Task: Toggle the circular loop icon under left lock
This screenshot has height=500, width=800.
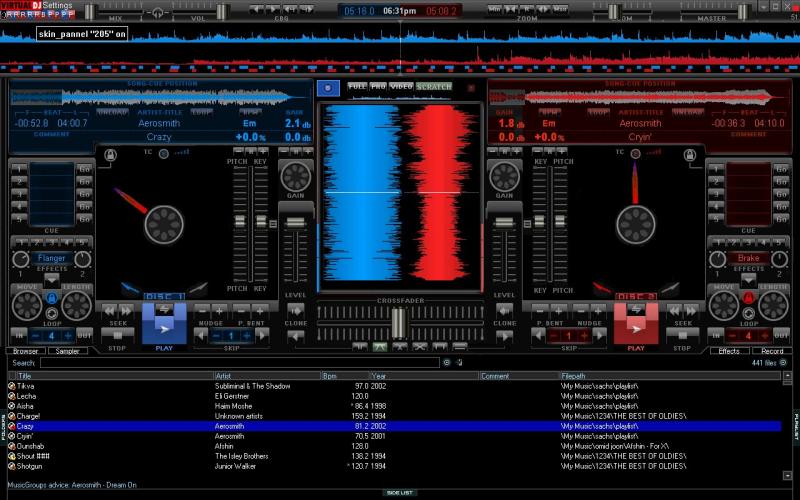Action: pyautogui.click(x=52, y=313)
